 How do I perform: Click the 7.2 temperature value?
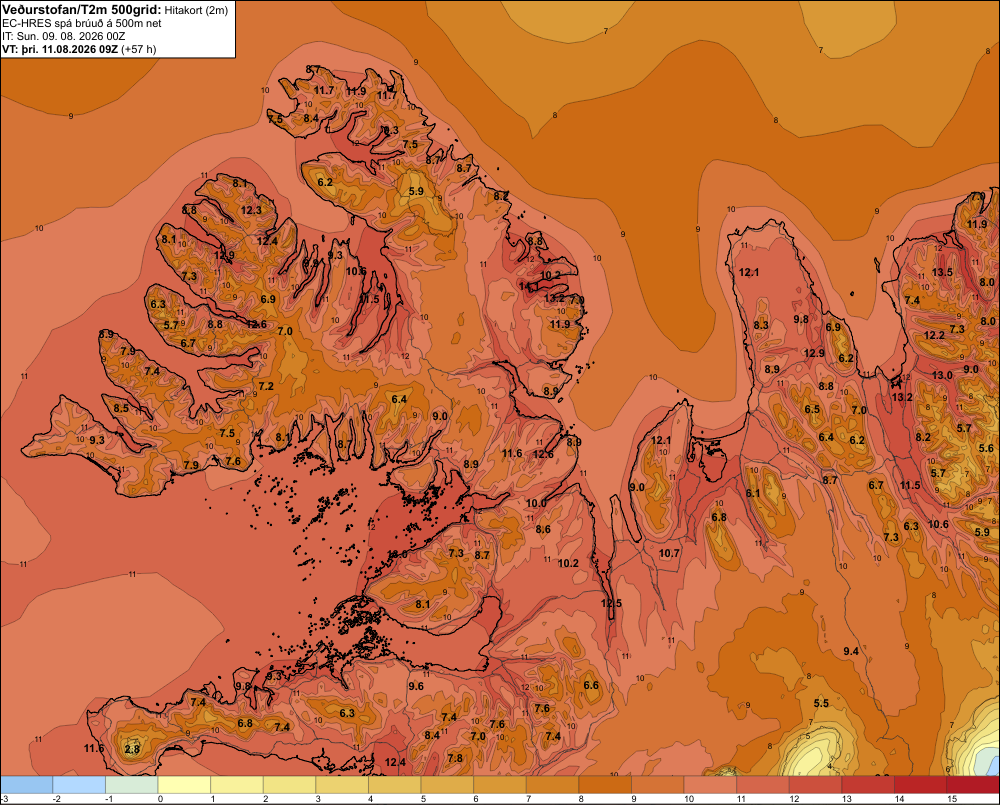266,386
